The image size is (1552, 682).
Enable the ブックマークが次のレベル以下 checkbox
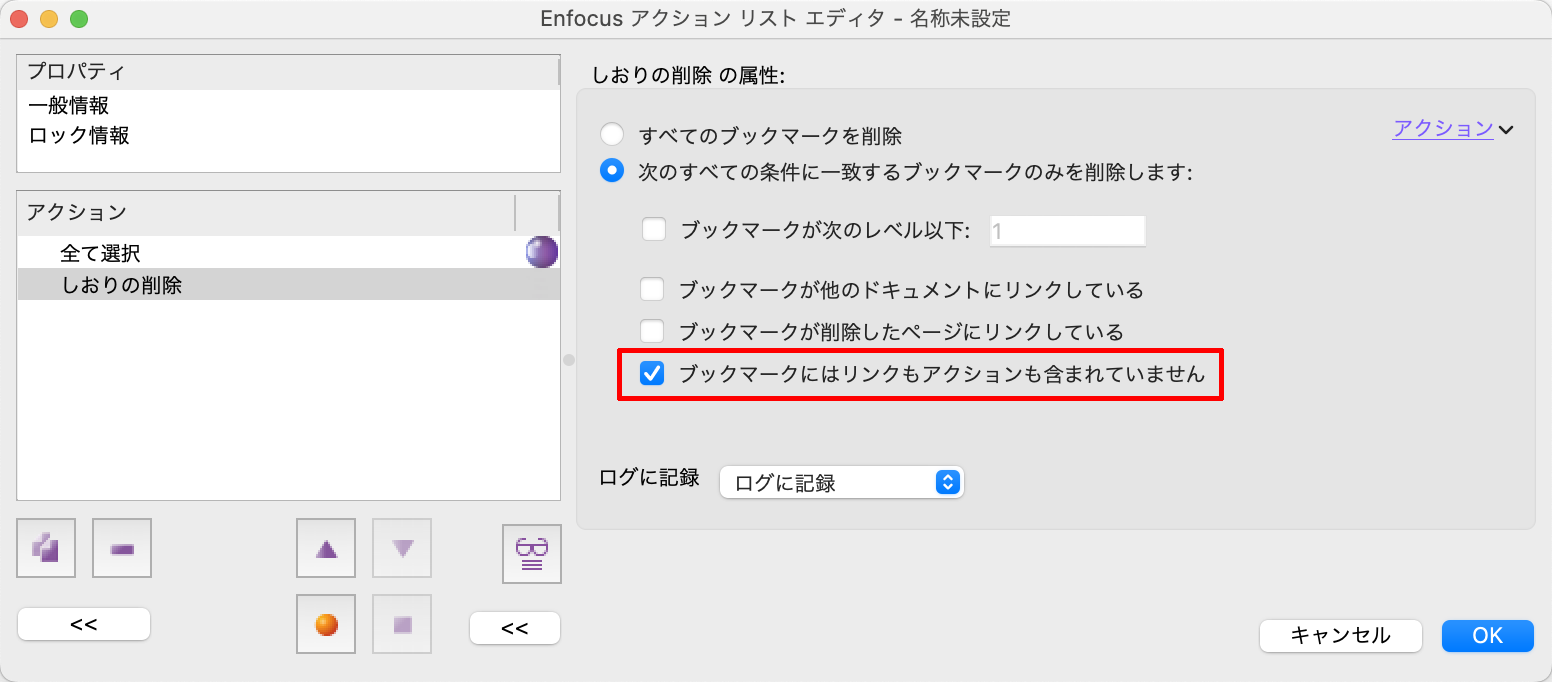coord(654,230)
